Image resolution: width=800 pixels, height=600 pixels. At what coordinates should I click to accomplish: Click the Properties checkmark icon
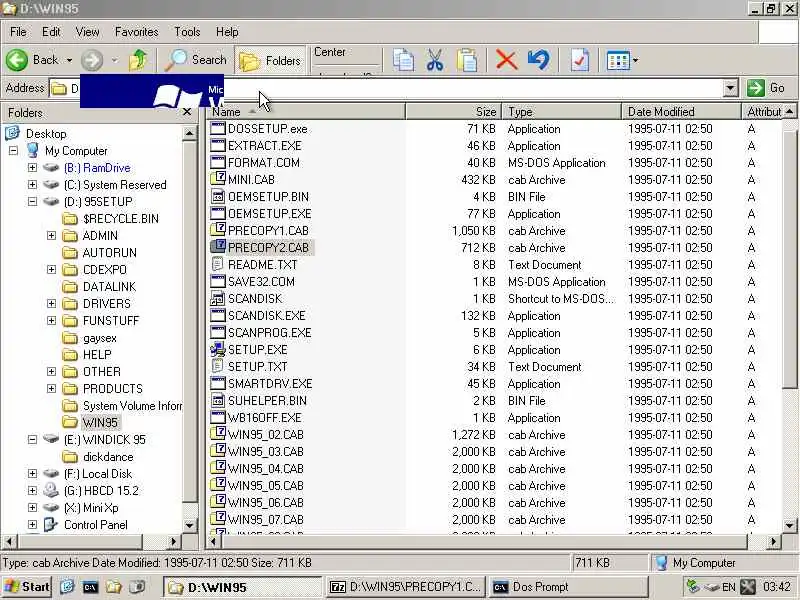[580, 60]
